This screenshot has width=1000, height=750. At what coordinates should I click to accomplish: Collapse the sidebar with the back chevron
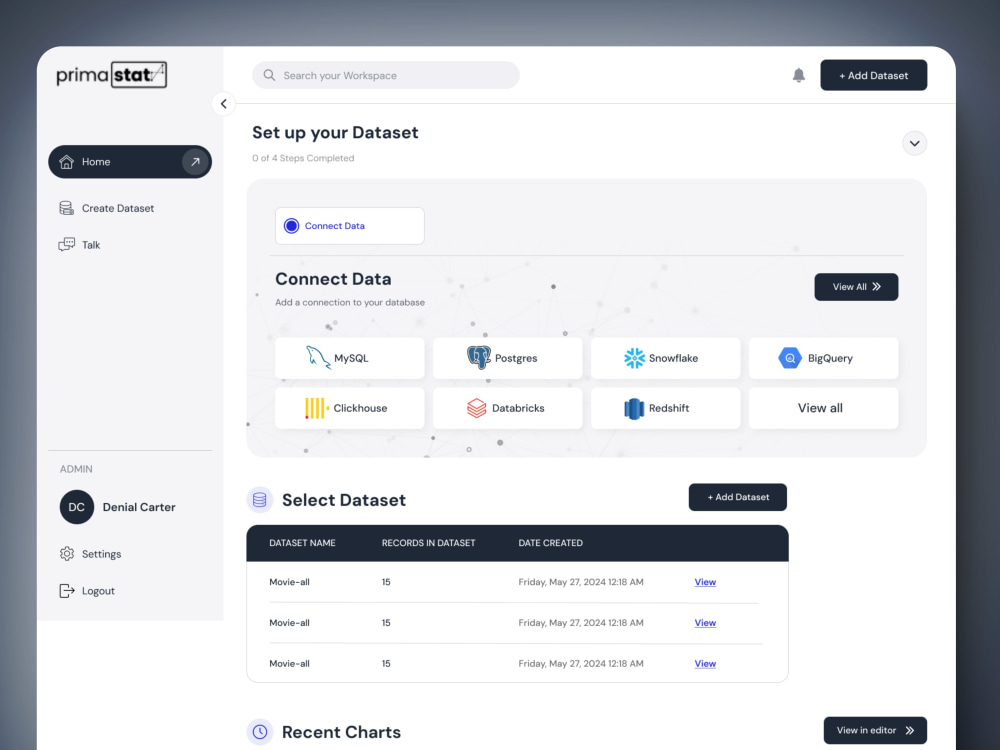click(224, 103)
